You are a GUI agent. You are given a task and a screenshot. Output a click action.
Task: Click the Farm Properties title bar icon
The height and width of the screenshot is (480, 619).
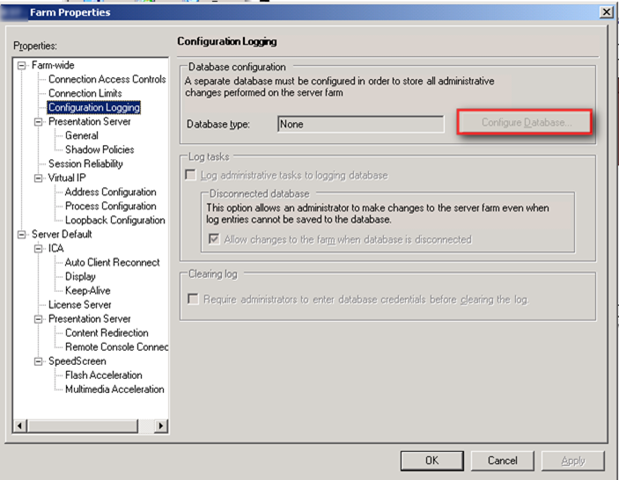(11, 11)
